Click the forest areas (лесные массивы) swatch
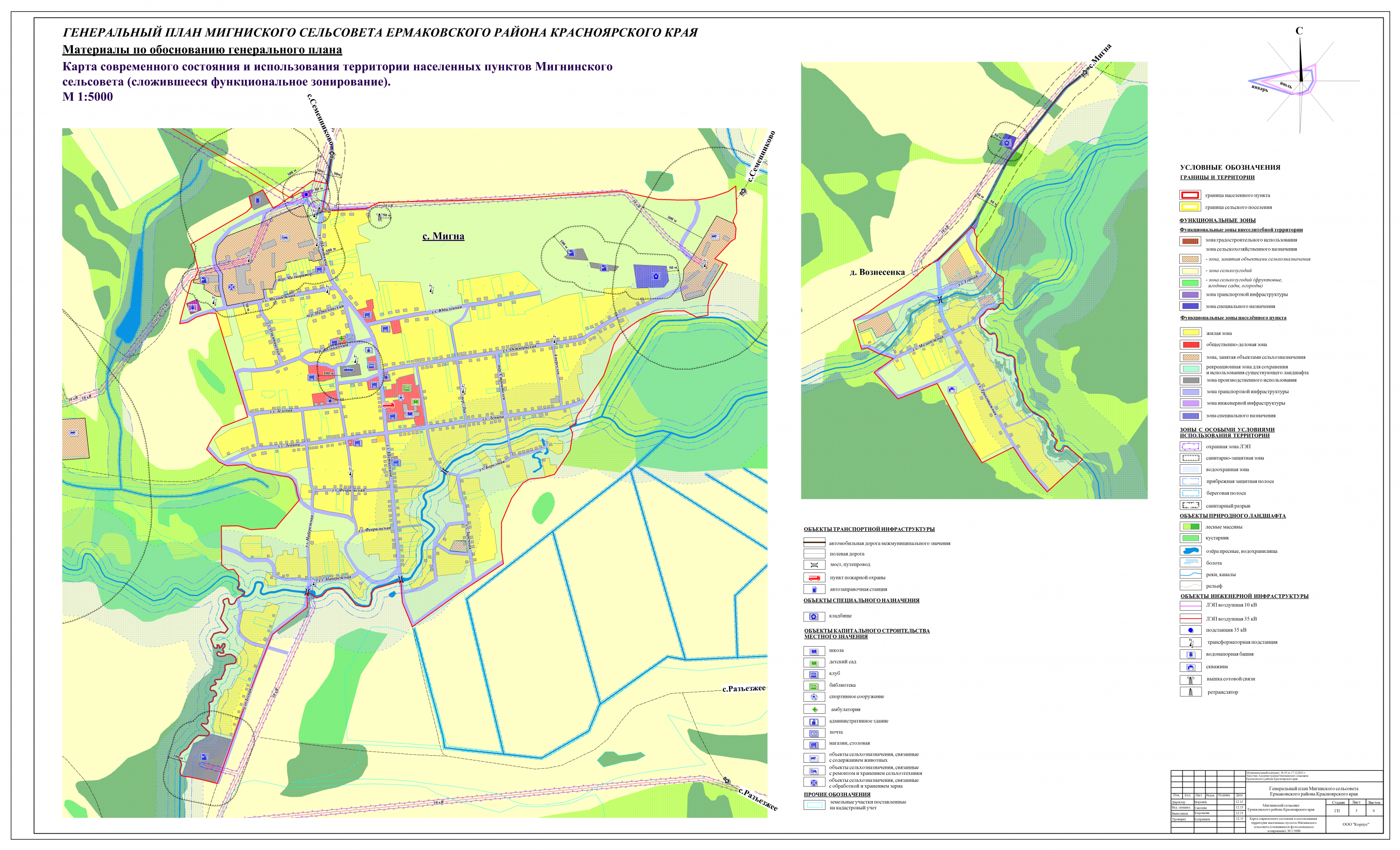 click(1190, 527)
